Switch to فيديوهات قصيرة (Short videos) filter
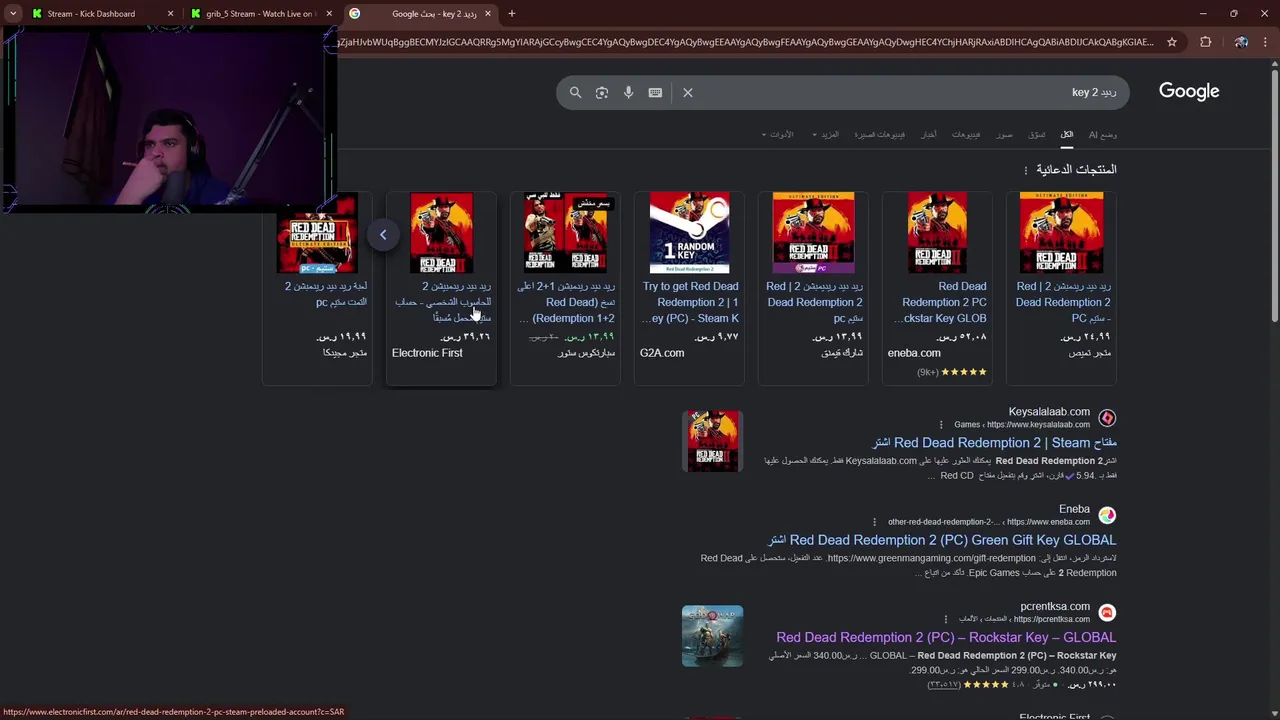The image size is (1280, 720). coord(879,134)
